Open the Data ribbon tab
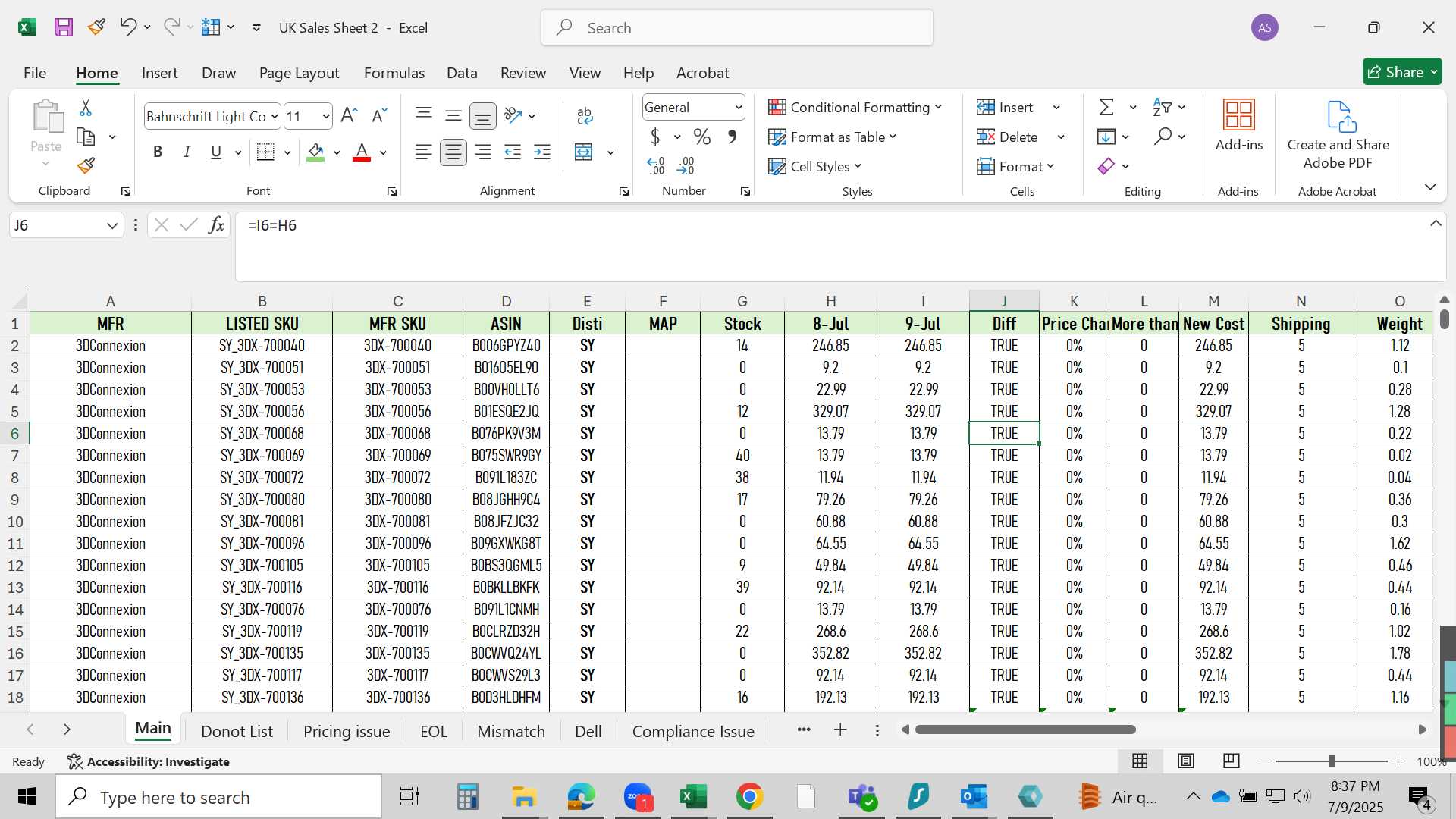1456x819 pixels. pyautogui.click(x=462, y=73)
